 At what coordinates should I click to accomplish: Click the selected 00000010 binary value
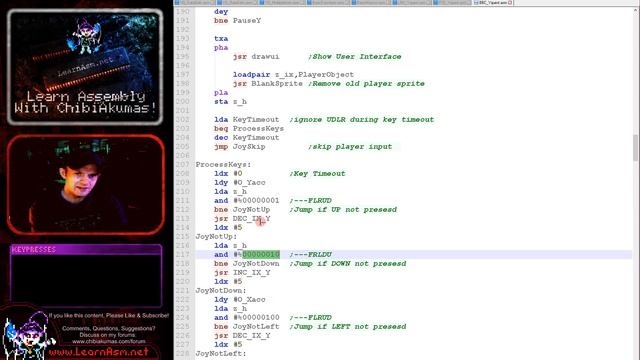coord(261,255)
